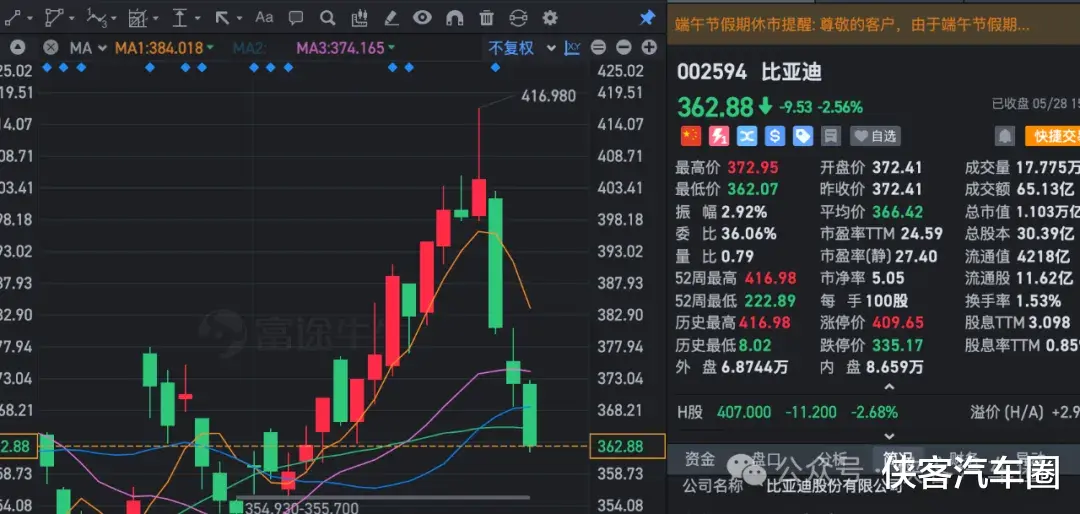Open the candlestick measure ruler tool

(359, 18)
